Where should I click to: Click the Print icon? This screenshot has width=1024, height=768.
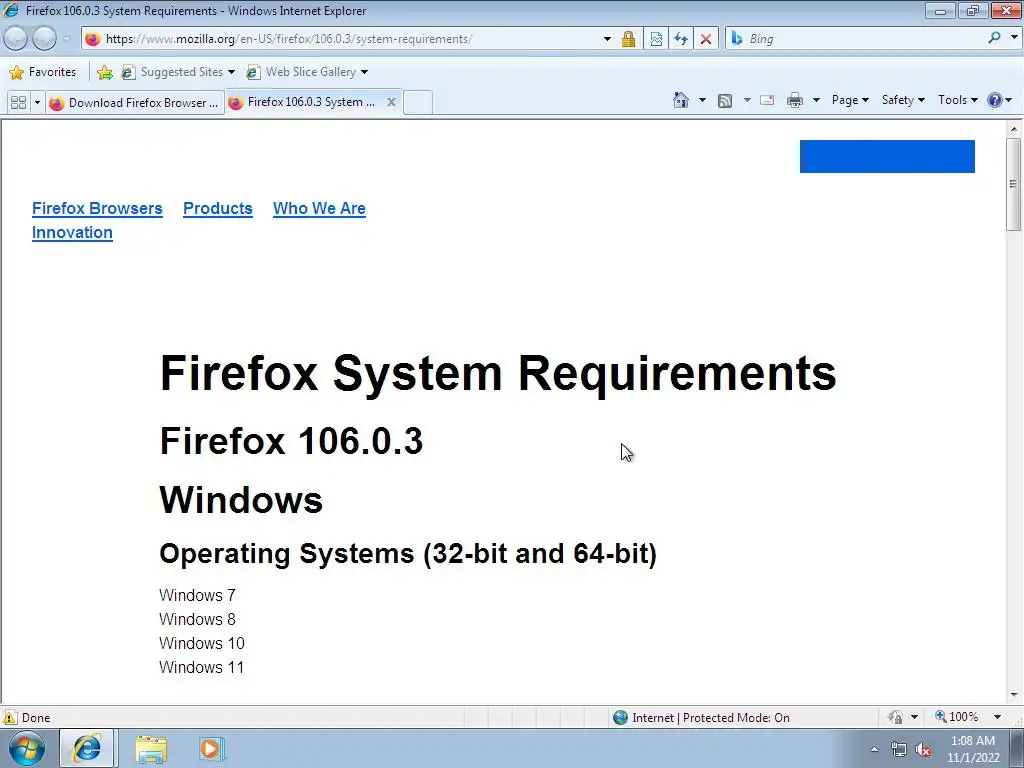[x=795, y=100]
